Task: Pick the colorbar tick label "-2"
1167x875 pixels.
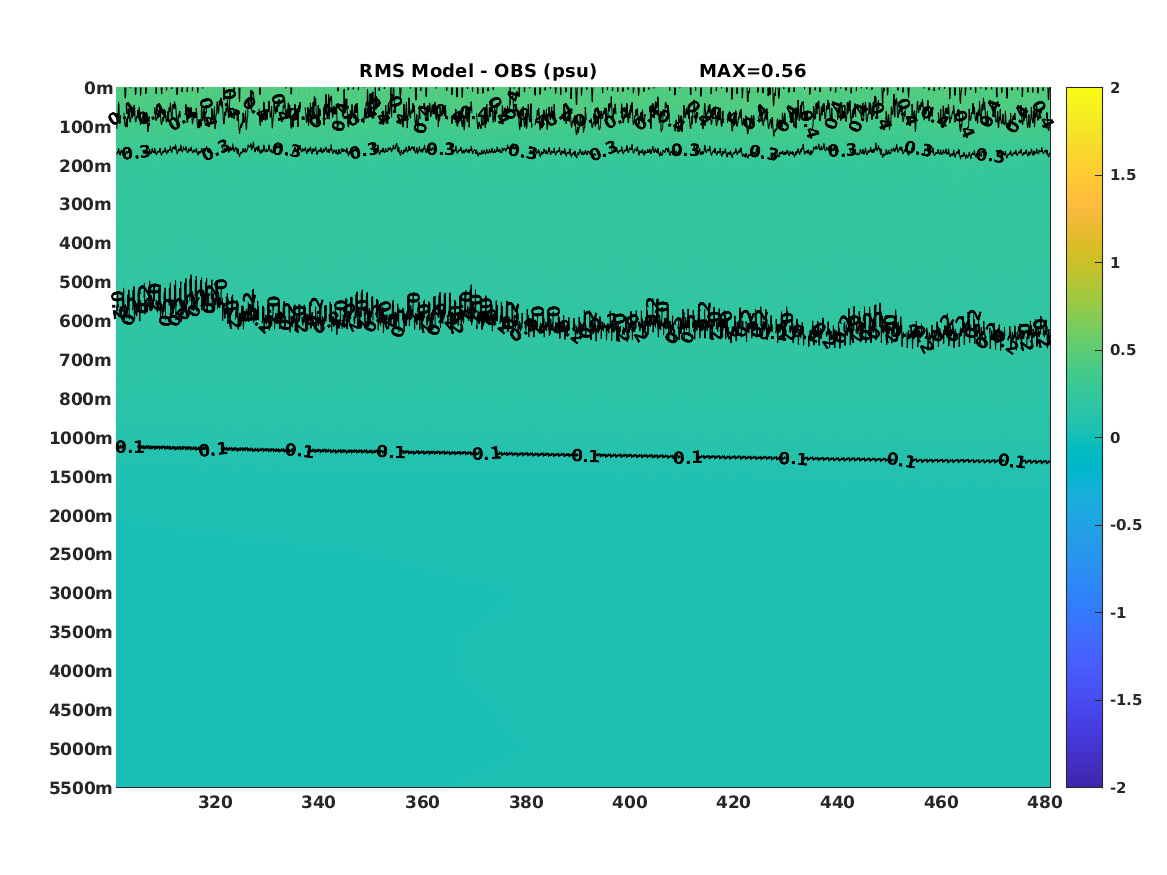Action: [x=1118, y=788]
